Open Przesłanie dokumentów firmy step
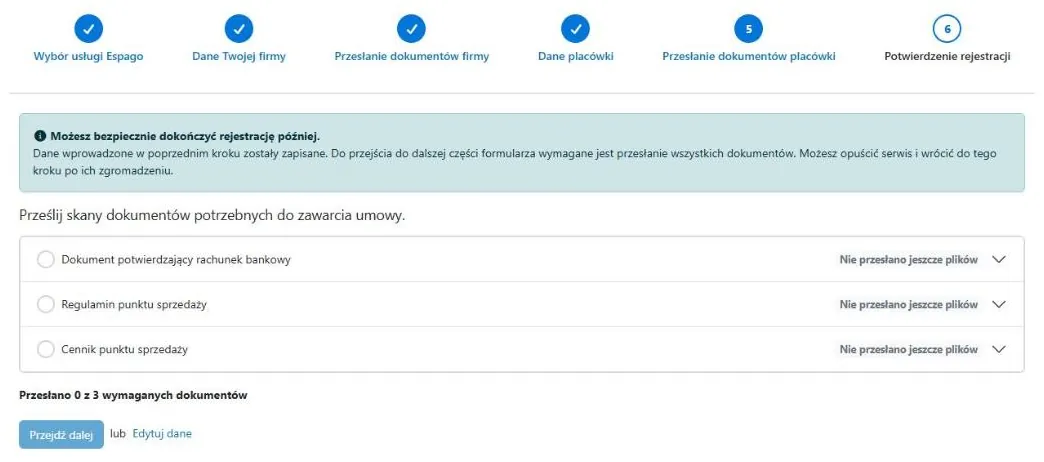The height and width of the screenshot is (462, 1044). (411, 57)
